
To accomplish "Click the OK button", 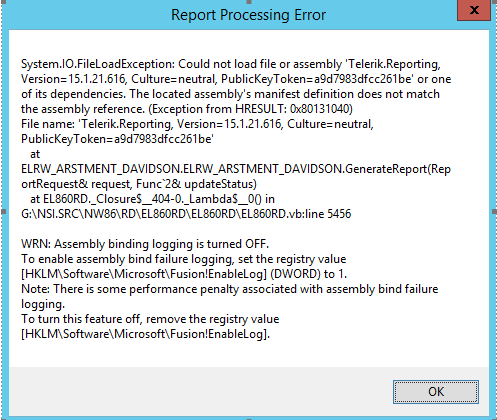I will (x=436, y=392).
